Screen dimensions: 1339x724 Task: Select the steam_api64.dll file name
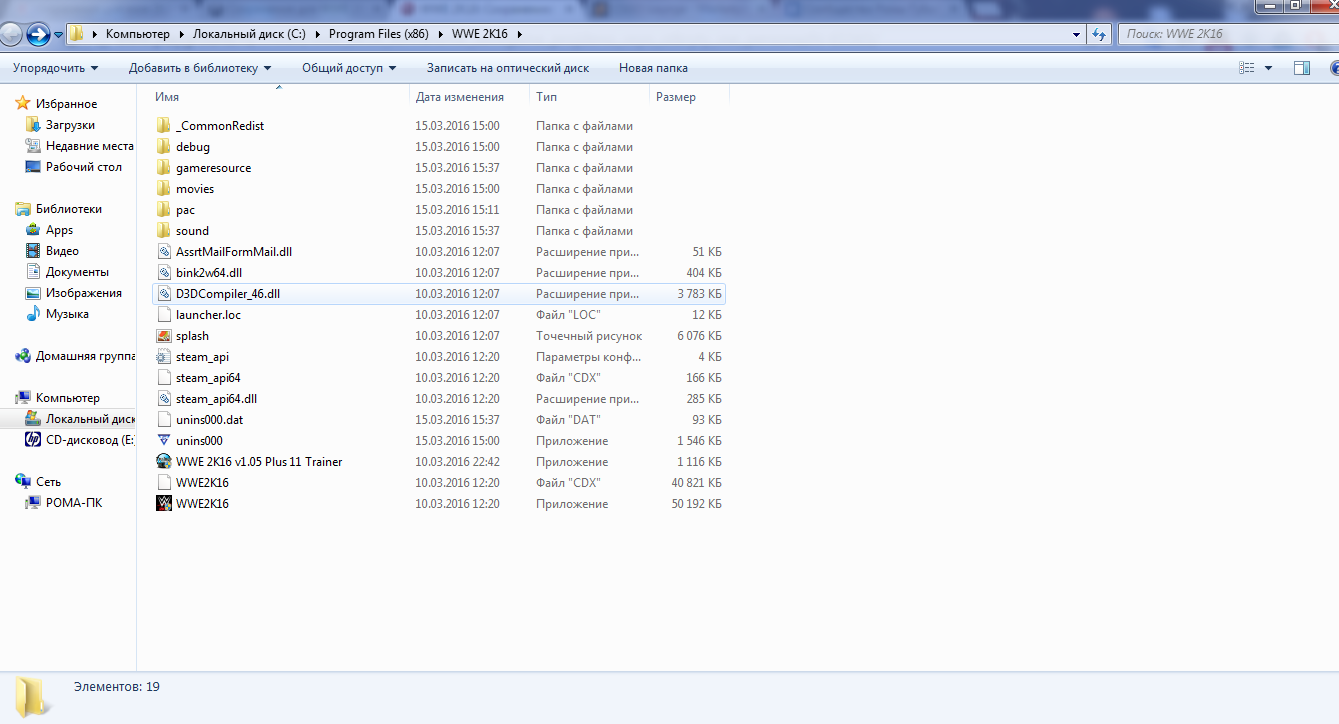pos(216,399)
